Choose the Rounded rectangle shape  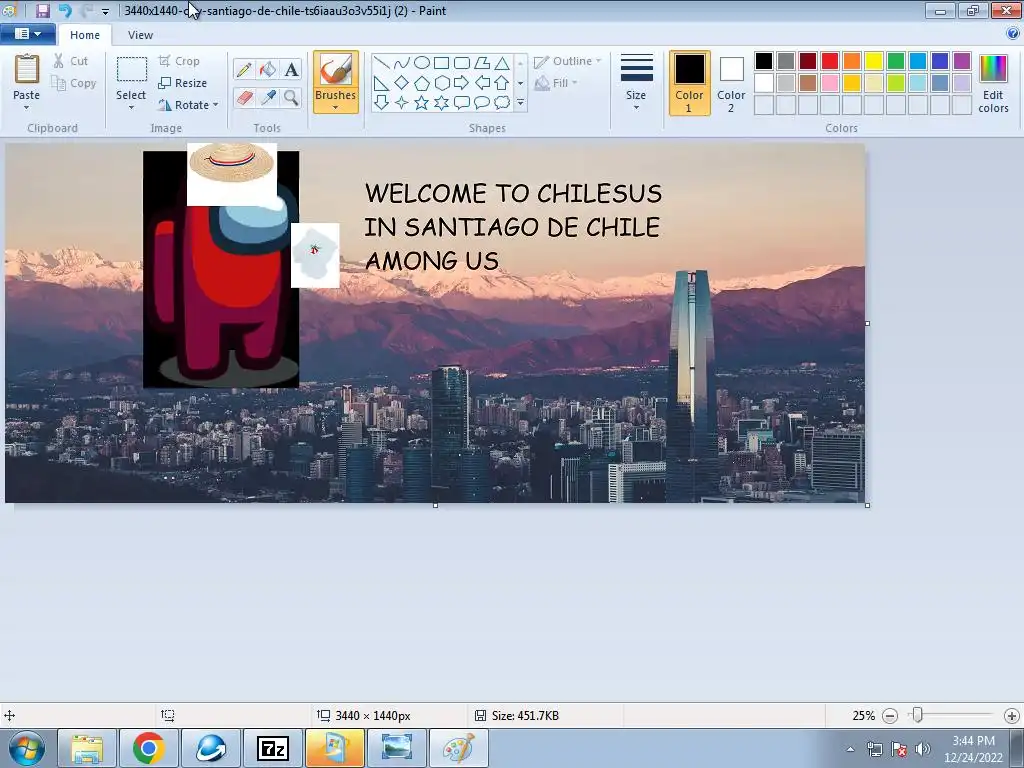point(462,63)
